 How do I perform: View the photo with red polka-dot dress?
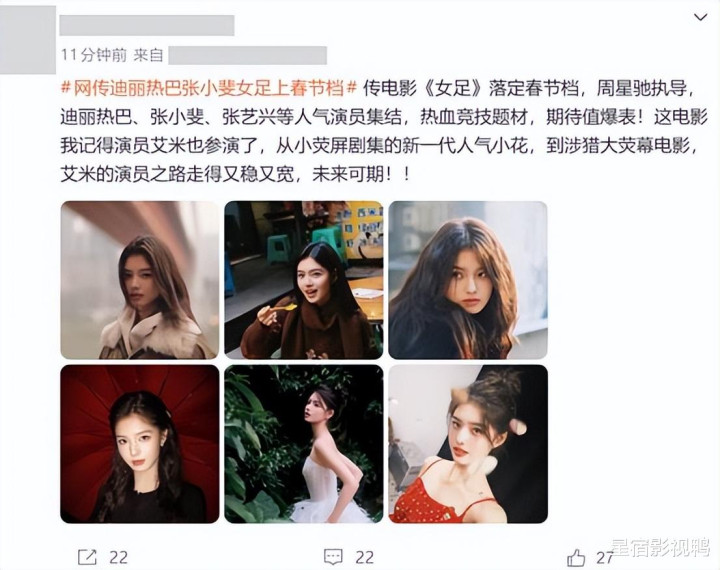[468, 444]
